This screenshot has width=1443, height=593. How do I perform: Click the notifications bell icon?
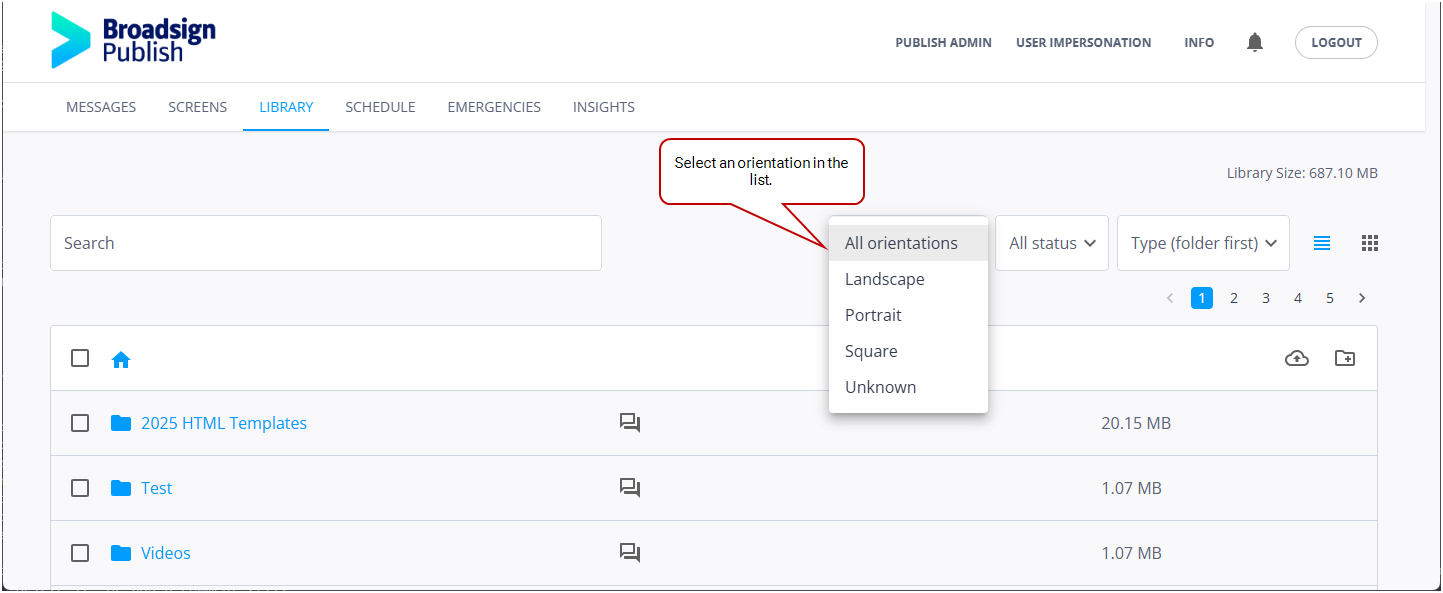[x=1254, y=42]
